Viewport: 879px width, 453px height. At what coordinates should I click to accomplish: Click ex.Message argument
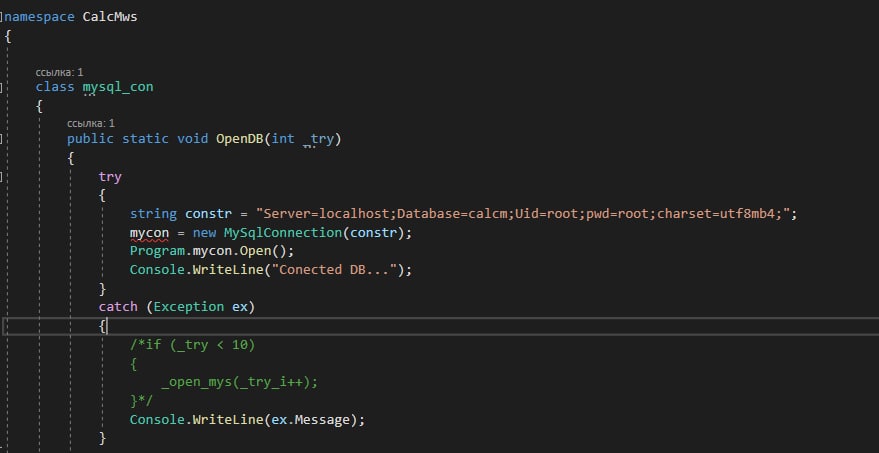[310, 419]
